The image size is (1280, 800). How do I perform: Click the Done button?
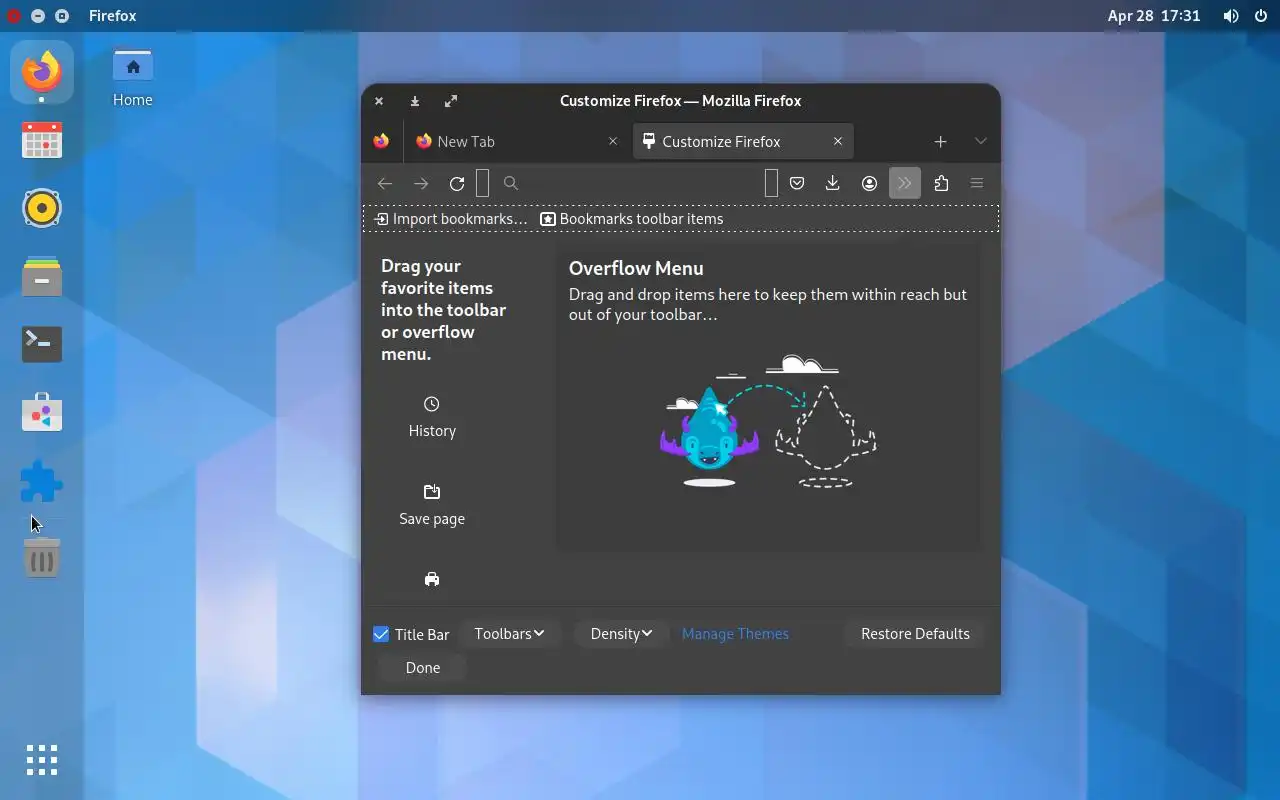[423, 668]
